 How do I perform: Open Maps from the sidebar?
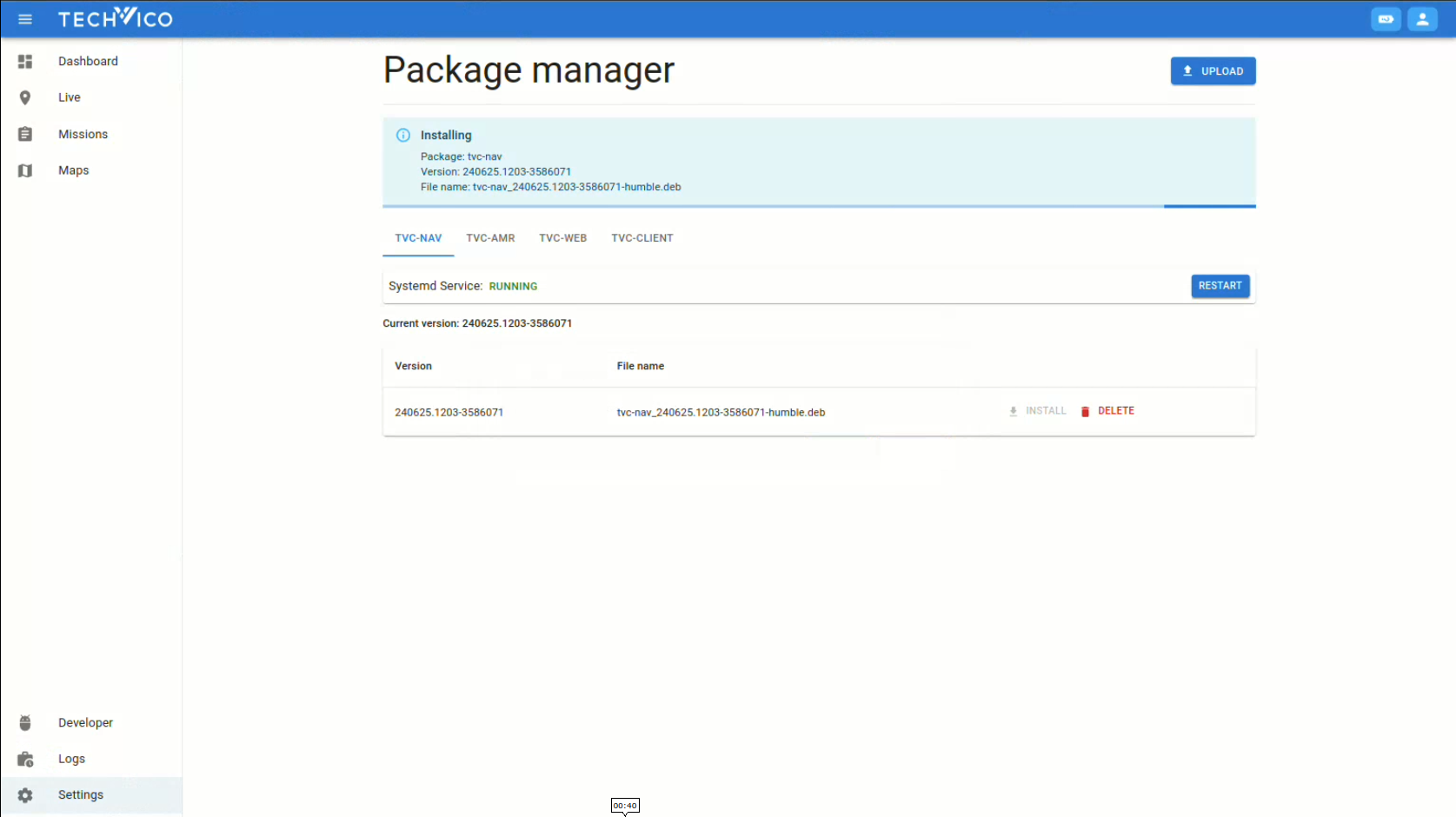91,170
